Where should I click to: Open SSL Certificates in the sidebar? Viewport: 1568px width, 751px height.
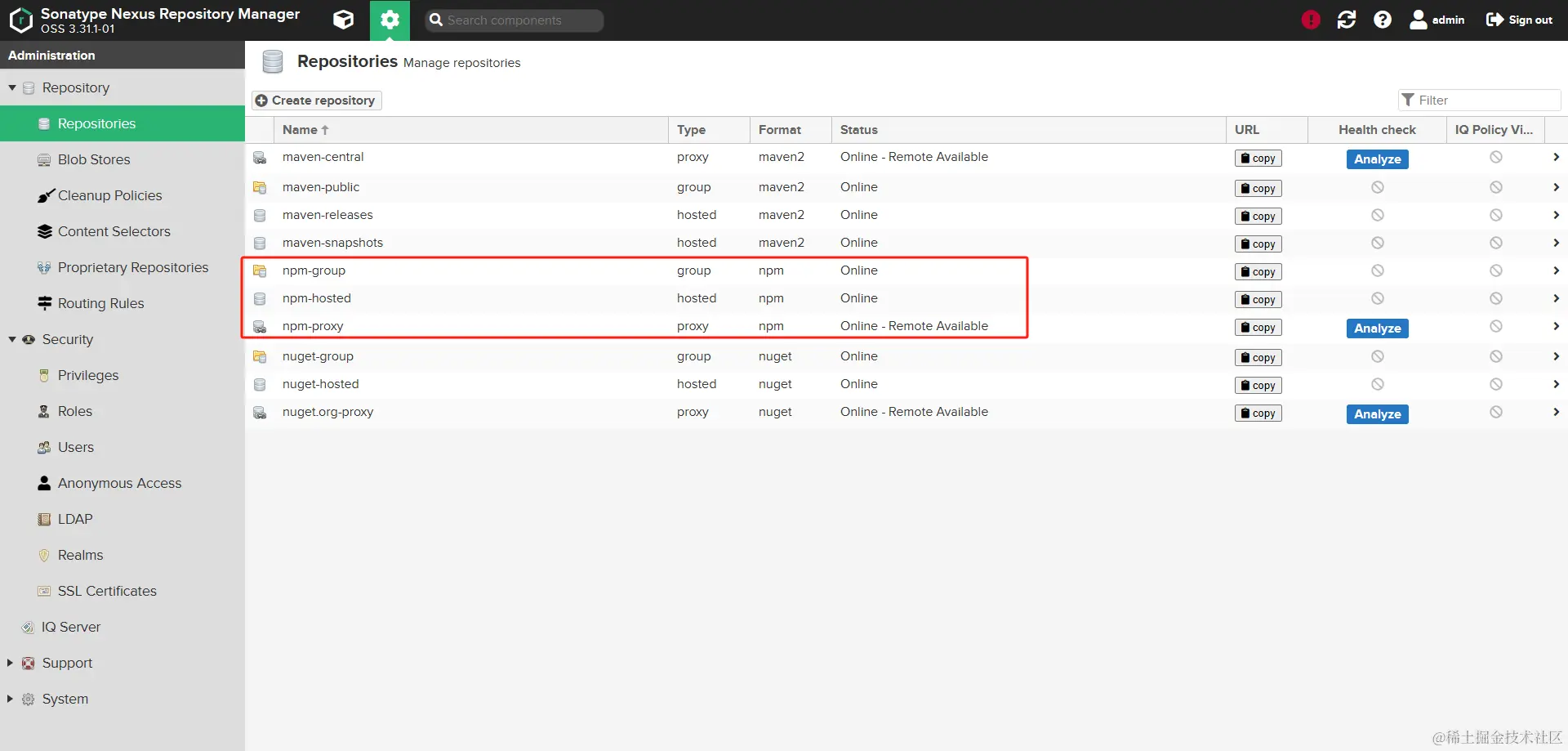click(122, 591)
